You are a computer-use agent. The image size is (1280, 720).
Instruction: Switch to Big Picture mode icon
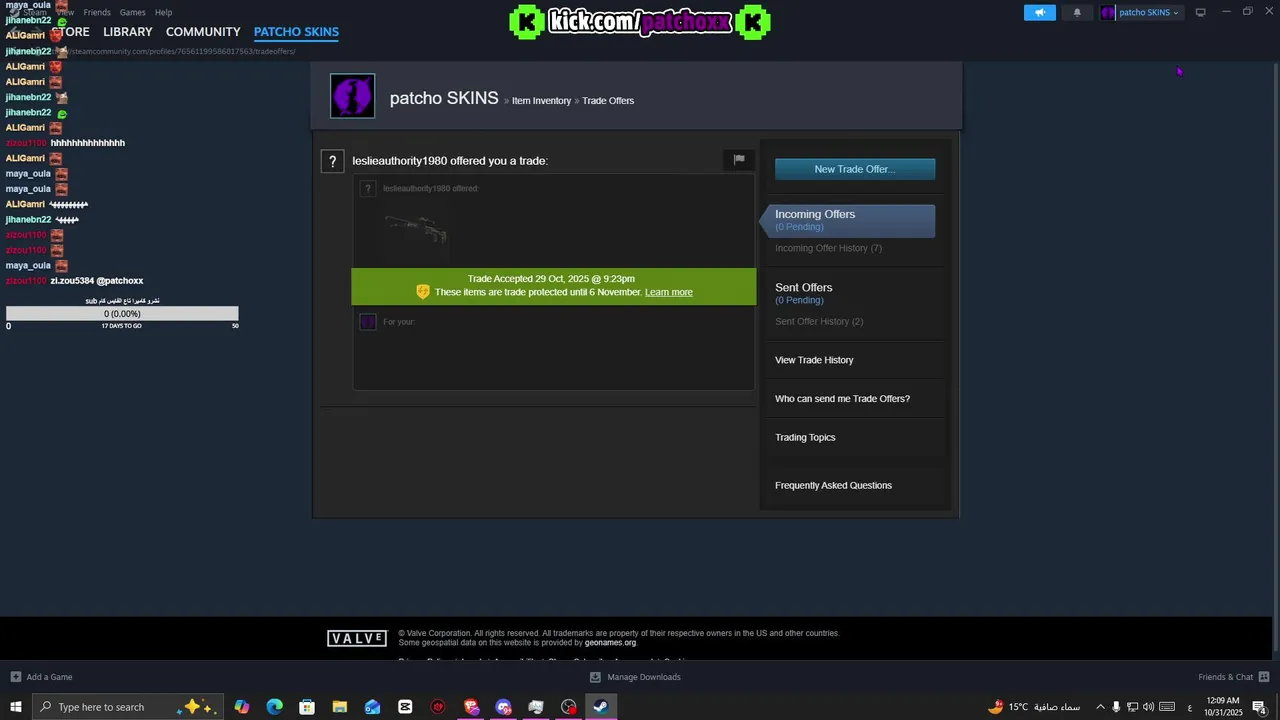point(1201,12)
